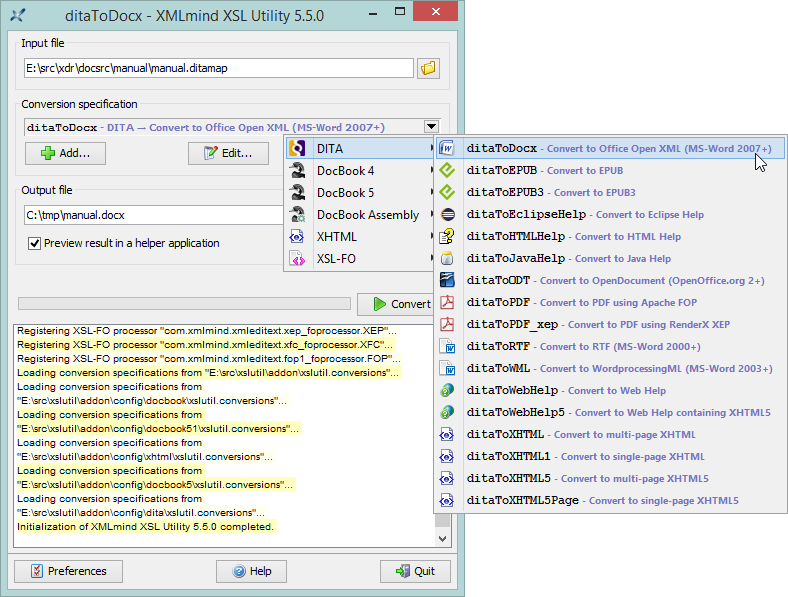Select ditaToEclipseHelp conversion entry

(x=610, y=215)
